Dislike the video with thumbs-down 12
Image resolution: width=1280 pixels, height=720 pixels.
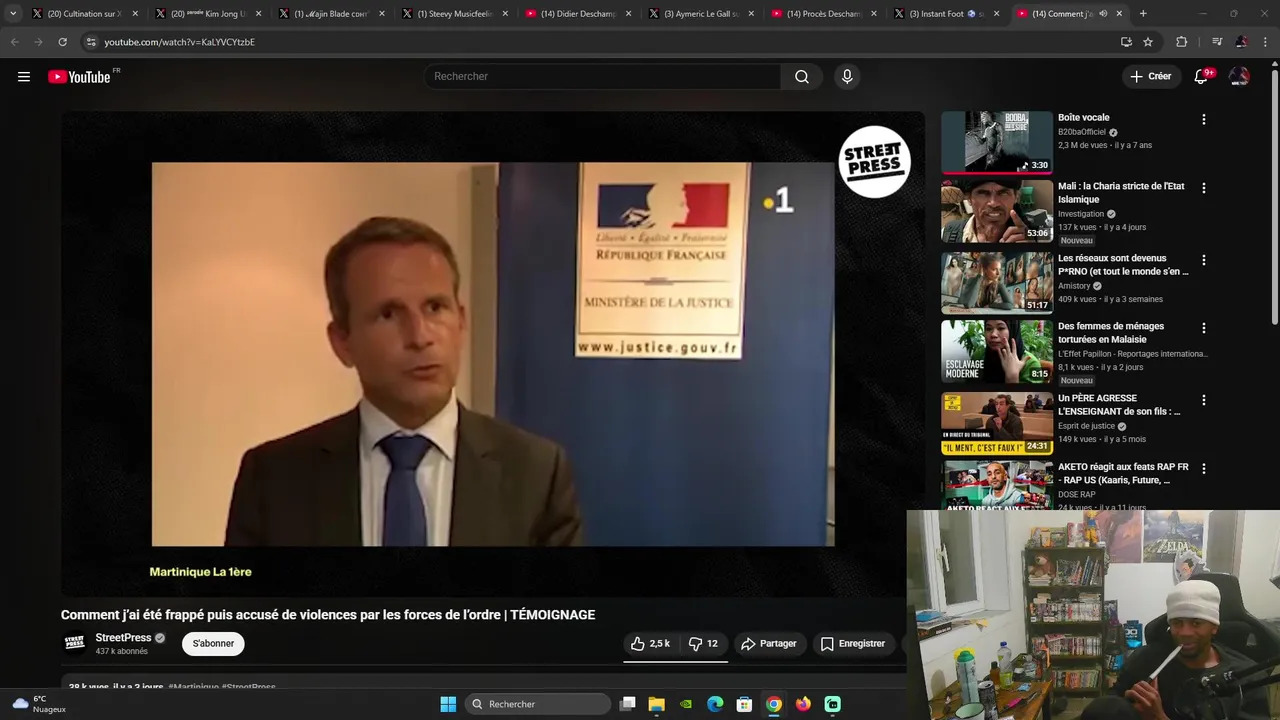coord(703,644)
